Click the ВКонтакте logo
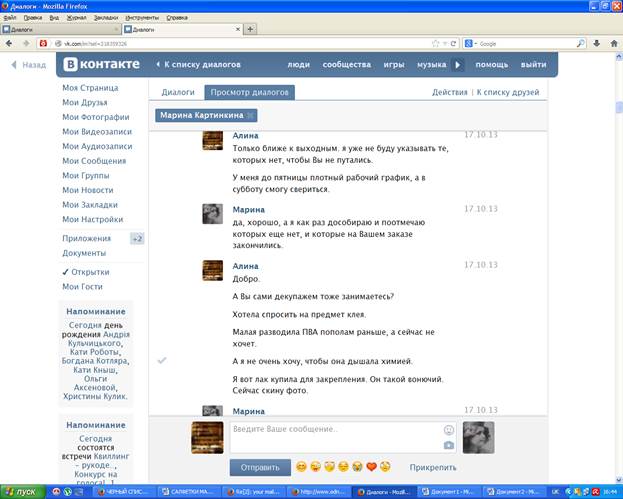The width and height of the screenshot is (623, 499). (x=102, y=64)
